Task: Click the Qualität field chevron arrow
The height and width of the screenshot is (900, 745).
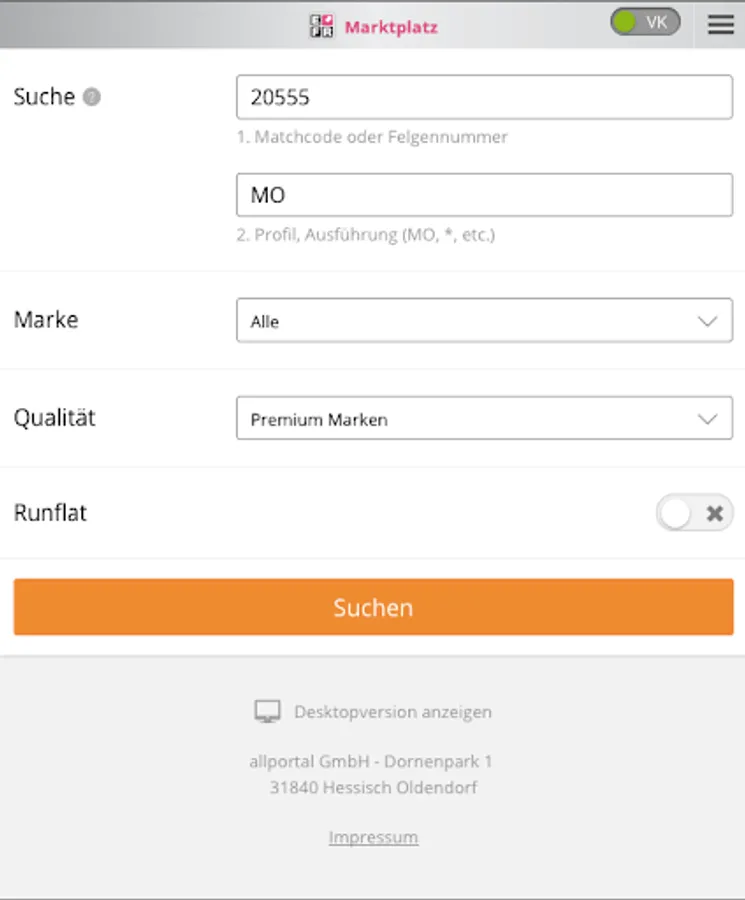Action: click(707, 419)
